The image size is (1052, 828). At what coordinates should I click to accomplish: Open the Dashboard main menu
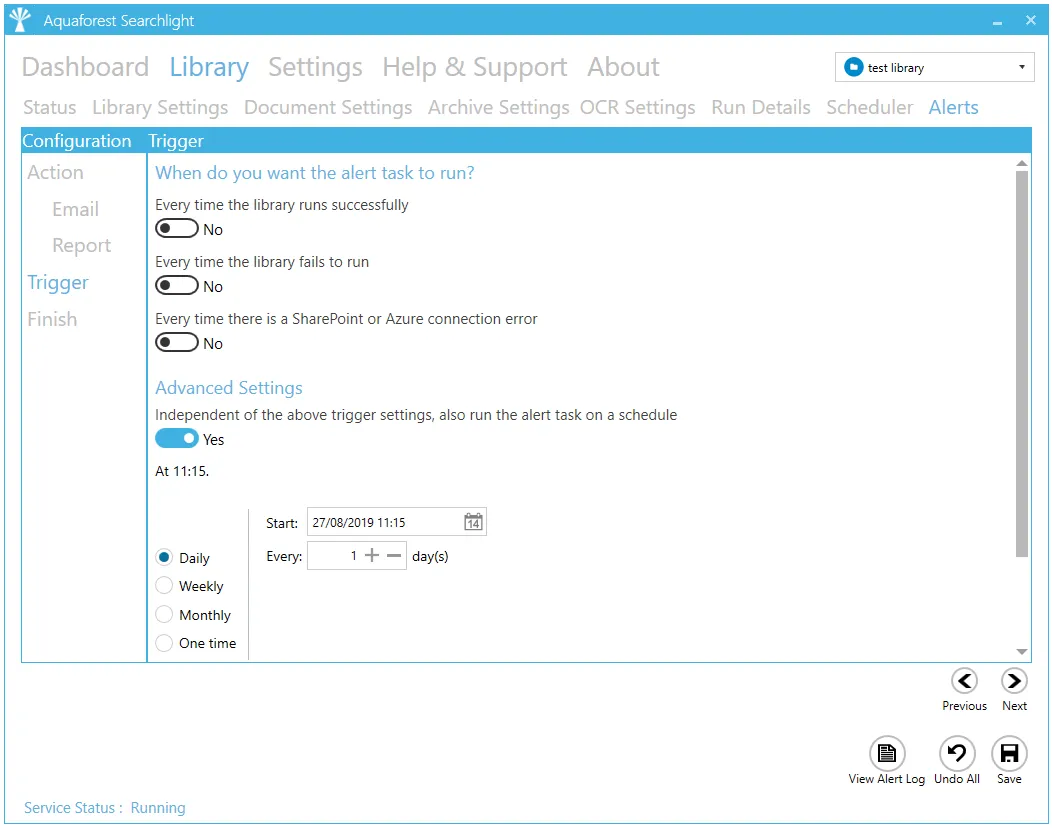click(x=85, y=67)
